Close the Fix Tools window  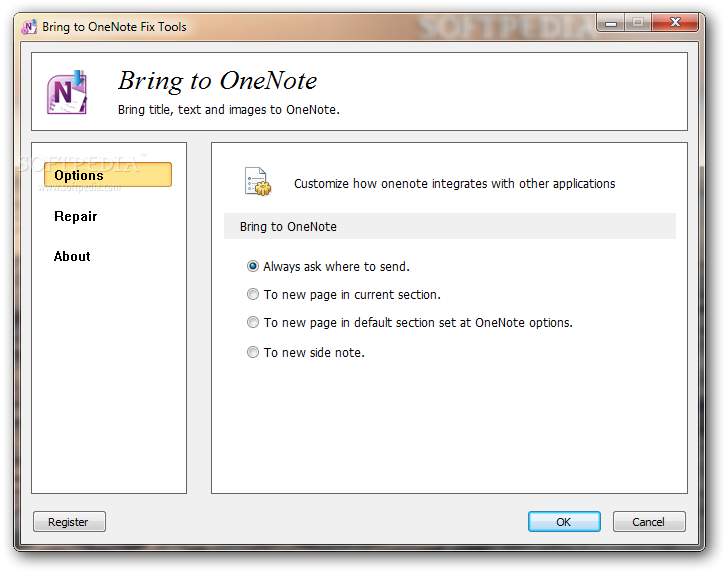(x=675, y=22)
